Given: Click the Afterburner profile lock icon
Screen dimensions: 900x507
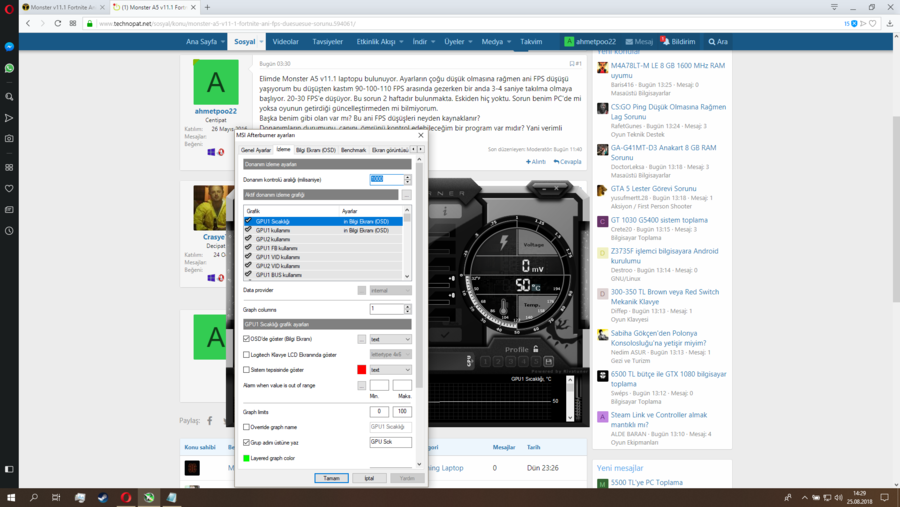Looking at the screenshot, I should tap(536, 349).
